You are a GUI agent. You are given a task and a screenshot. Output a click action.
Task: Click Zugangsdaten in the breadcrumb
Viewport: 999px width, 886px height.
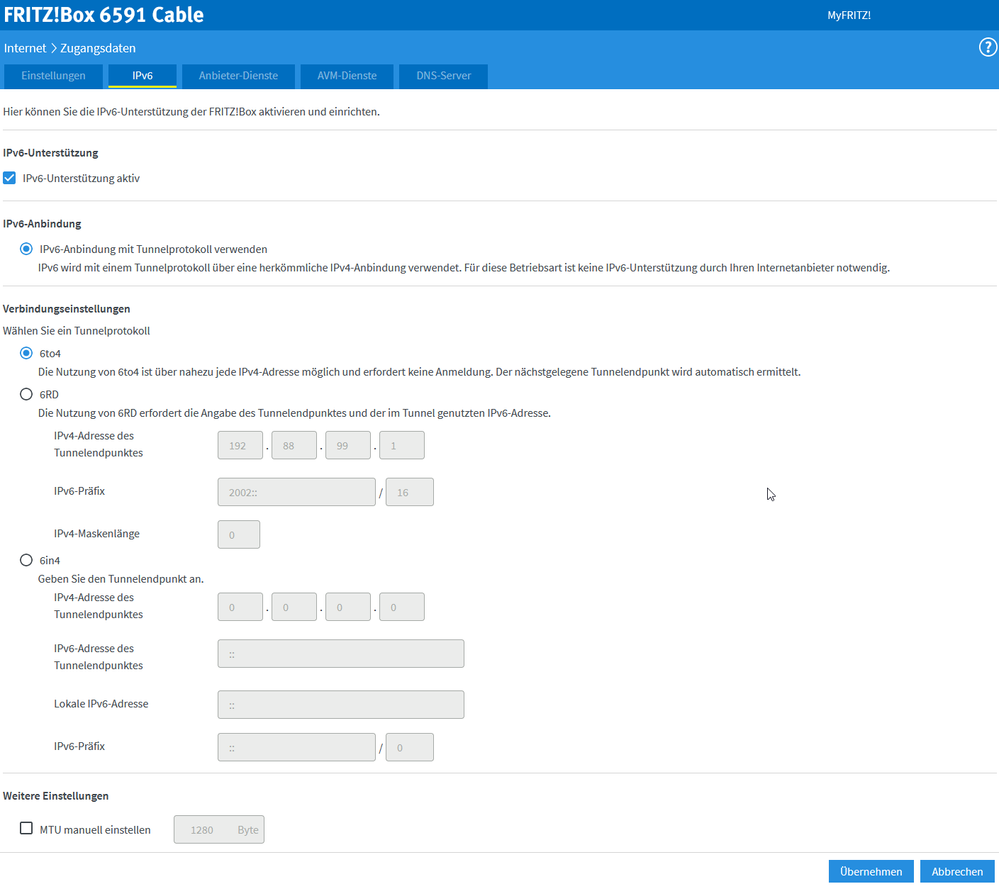coord(97,48)
